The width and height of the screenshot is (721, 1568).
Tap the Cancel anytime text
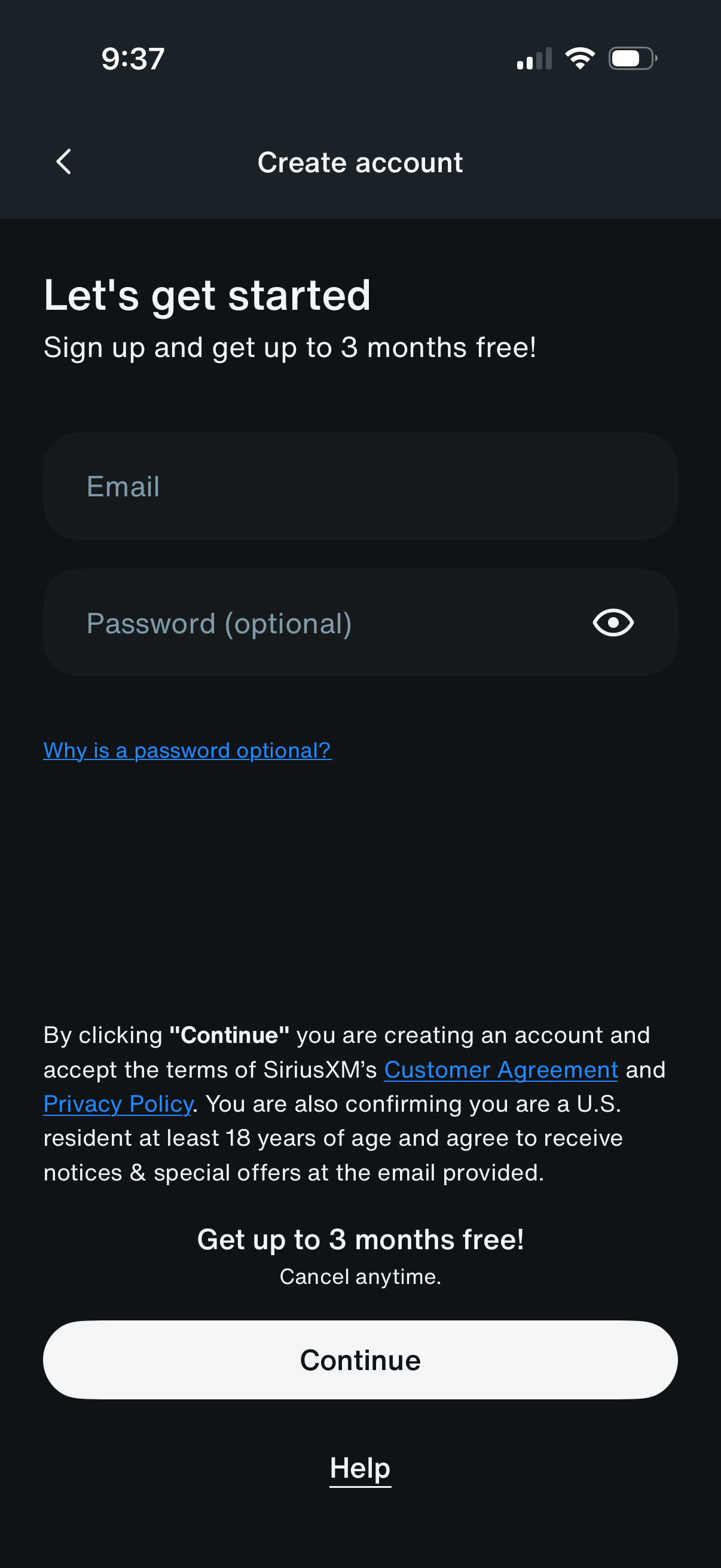point(360,1276)
